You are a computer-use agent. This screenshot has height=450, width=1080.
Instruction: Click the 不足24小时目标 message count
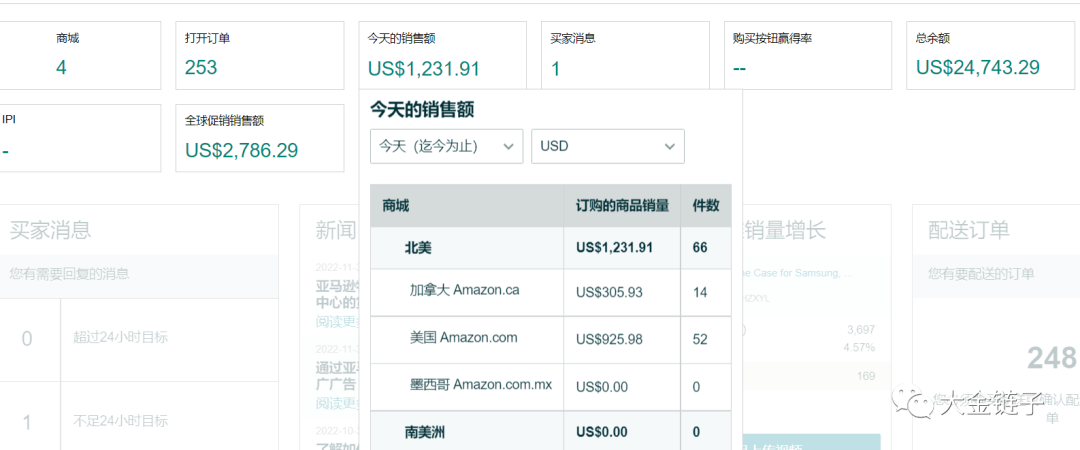(27, 422)
